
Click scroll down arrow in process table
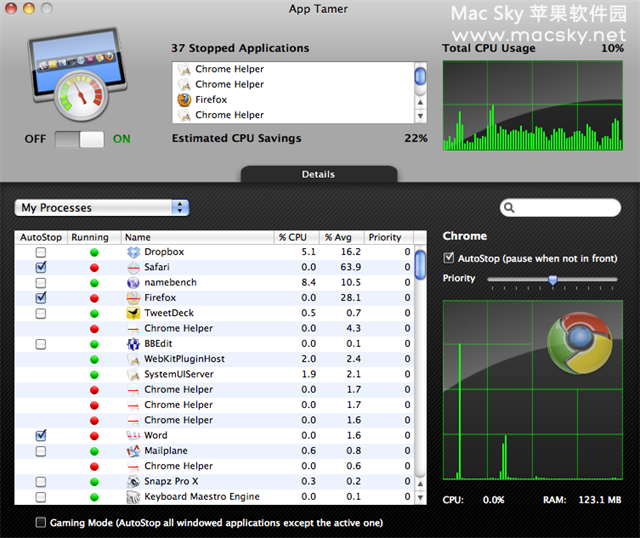[420, 498]
